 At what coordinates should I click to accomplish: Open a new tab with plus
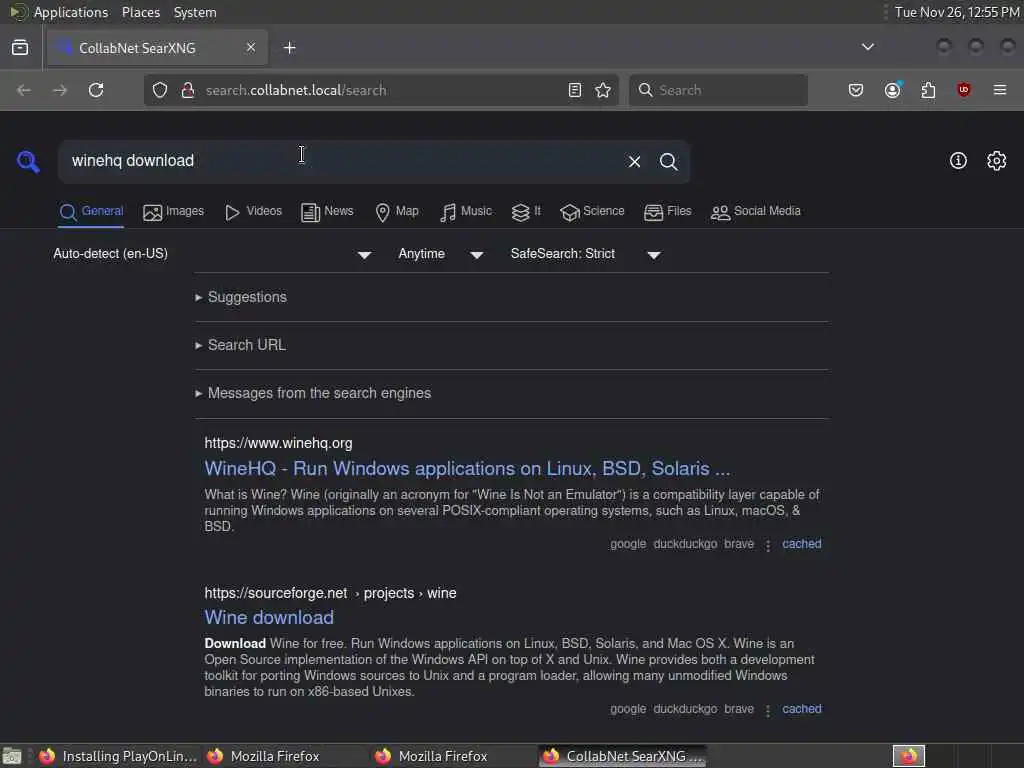290,48
